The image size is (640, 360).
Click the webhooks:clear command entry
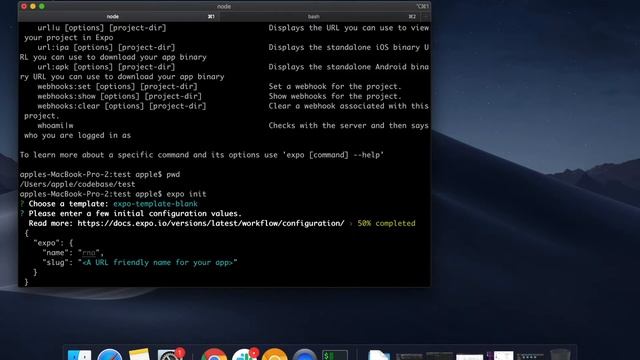point(122,106)
